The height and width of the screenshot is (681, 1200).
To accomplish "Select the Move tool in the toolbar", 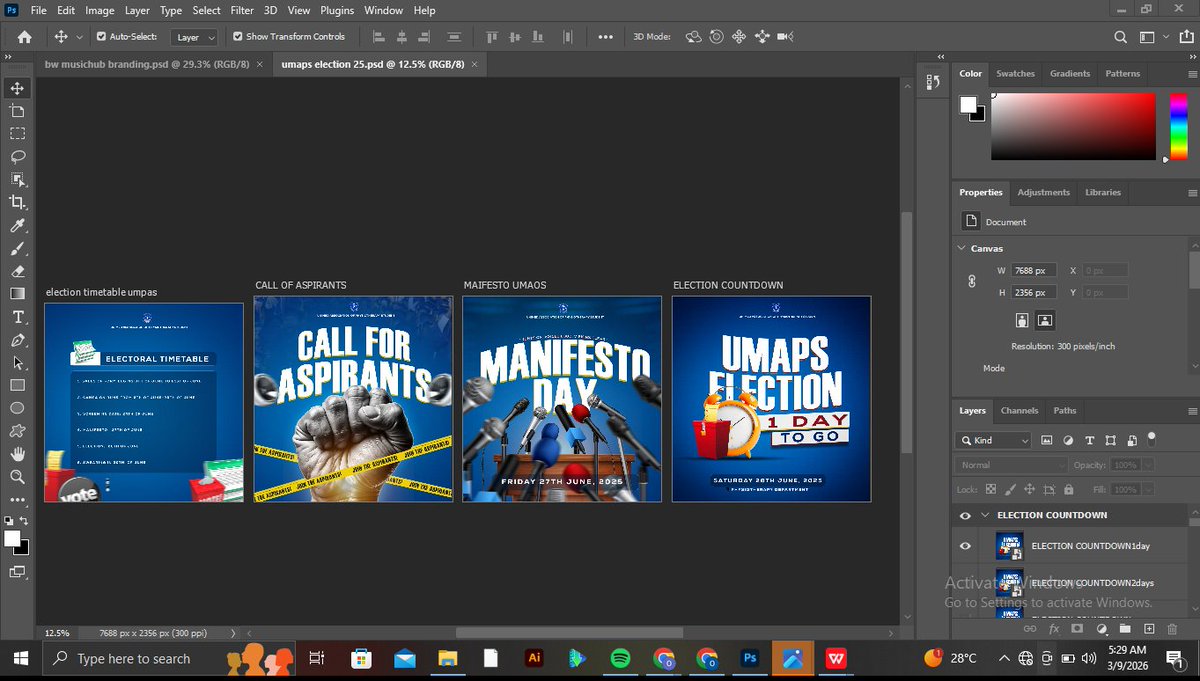I will (17, 88).
